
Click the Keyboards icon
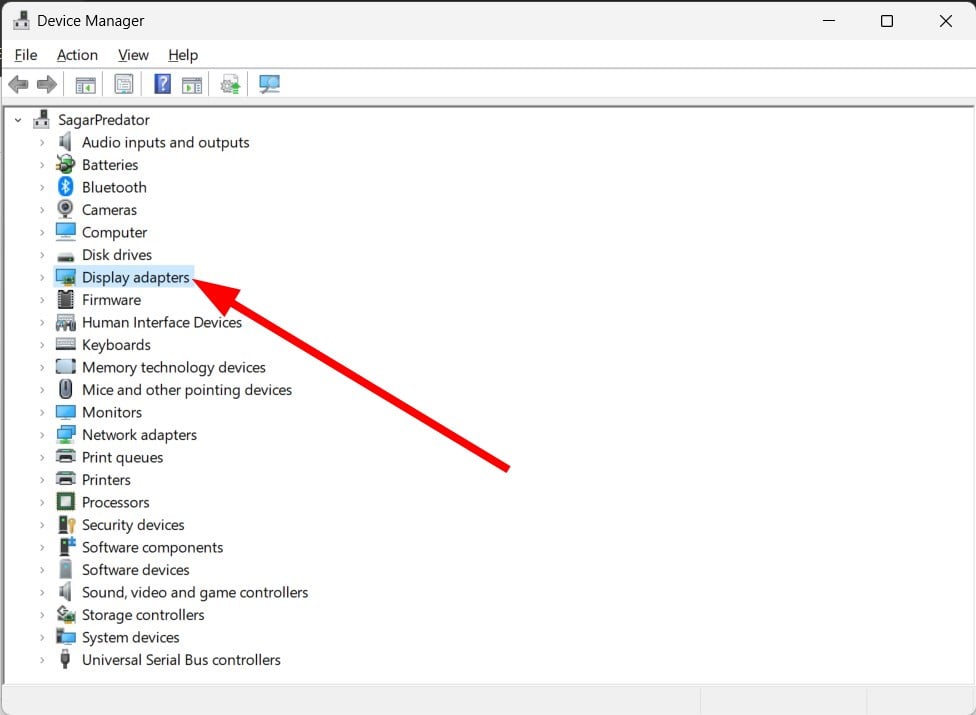click(x=65, y=344)
